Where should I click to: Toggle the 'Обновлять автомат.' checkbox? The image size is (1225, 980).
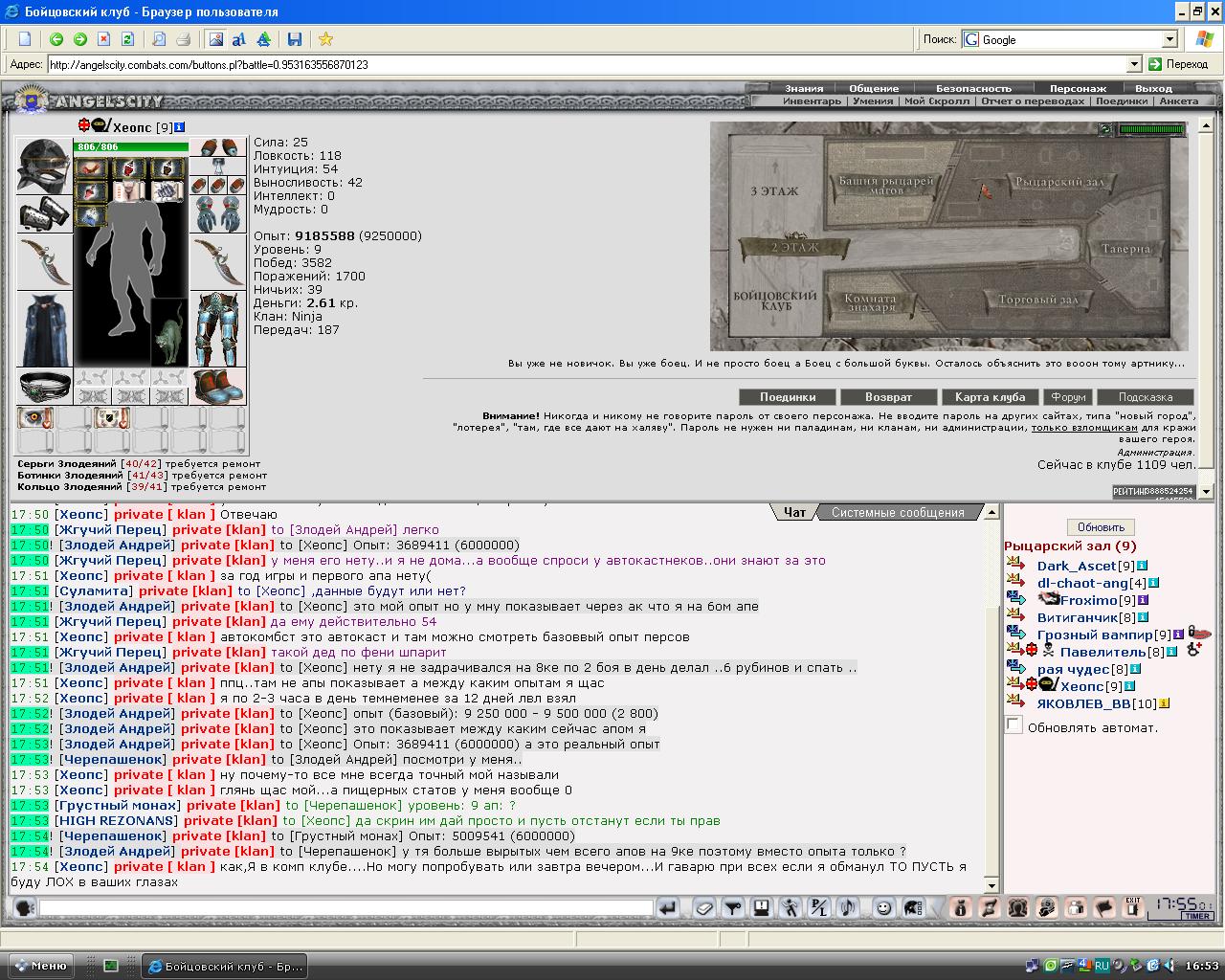(x=1013, y=725)
